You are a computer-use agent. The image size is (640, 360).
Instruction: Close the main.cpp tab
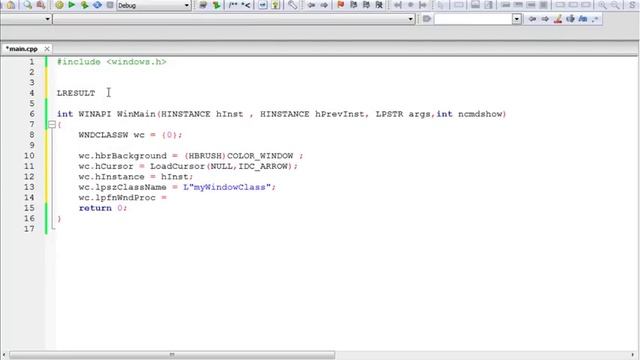(47, 49)
